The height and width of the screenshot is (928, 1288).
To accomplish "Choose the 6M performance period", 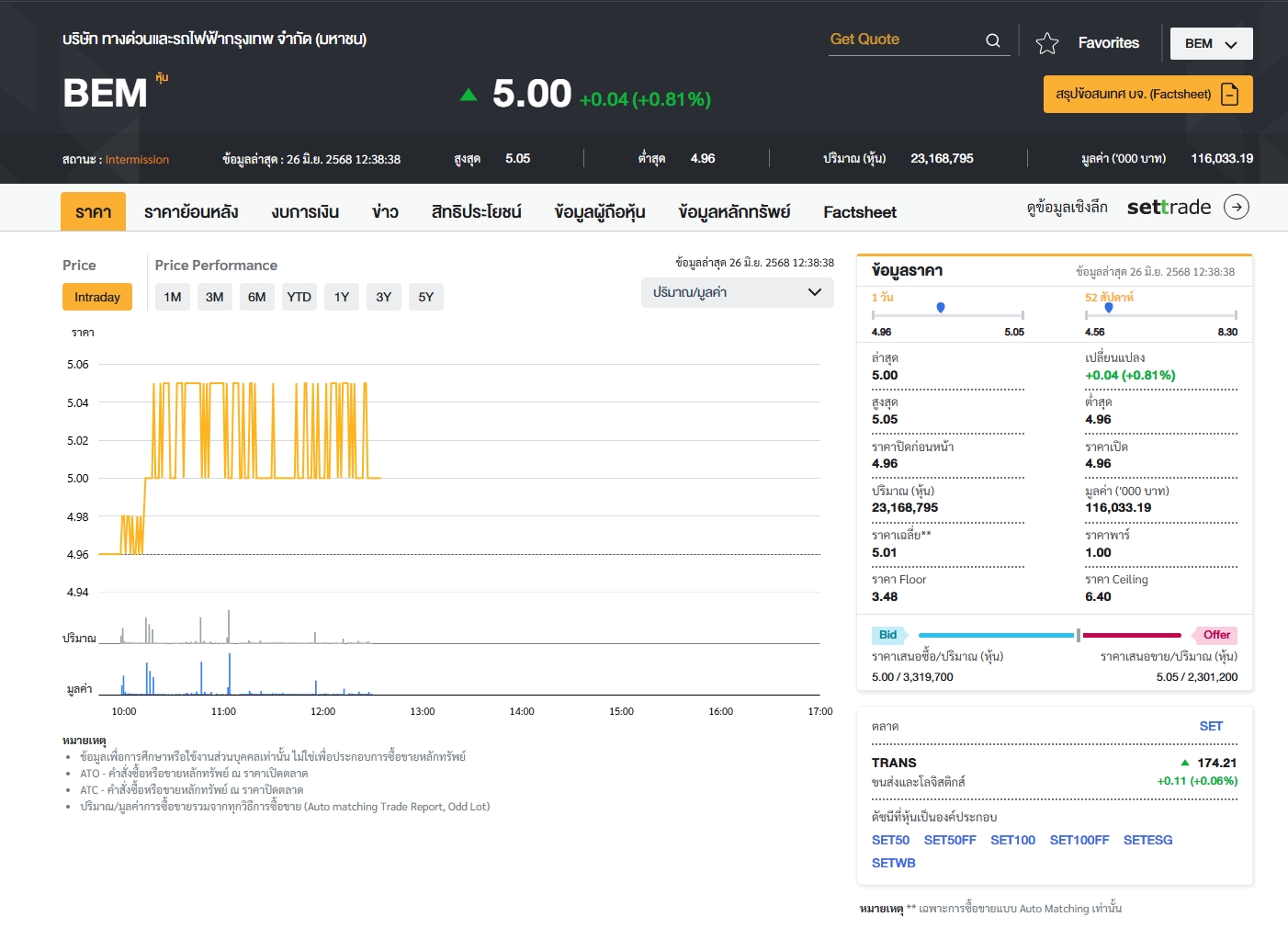I will tap(257, 297).
